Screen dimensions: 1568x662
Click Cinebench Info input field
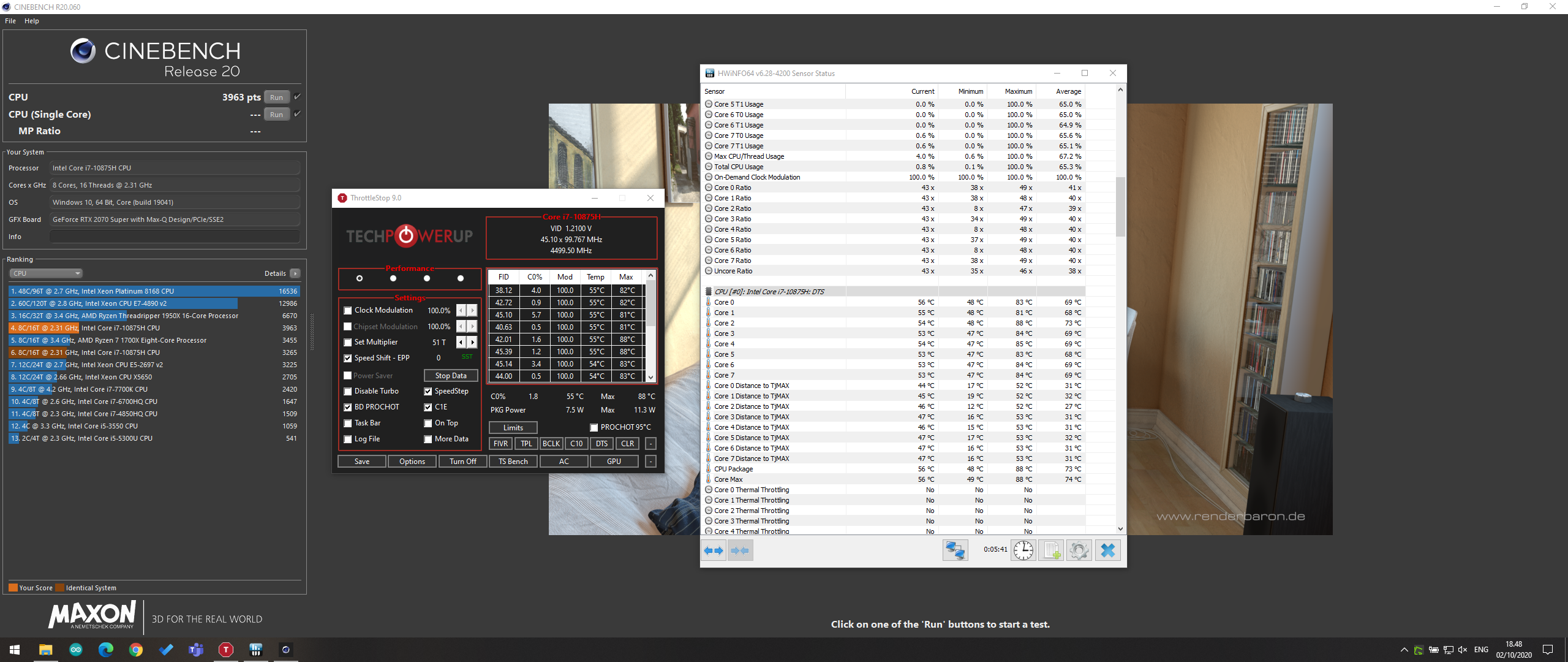tap(175, 237)
